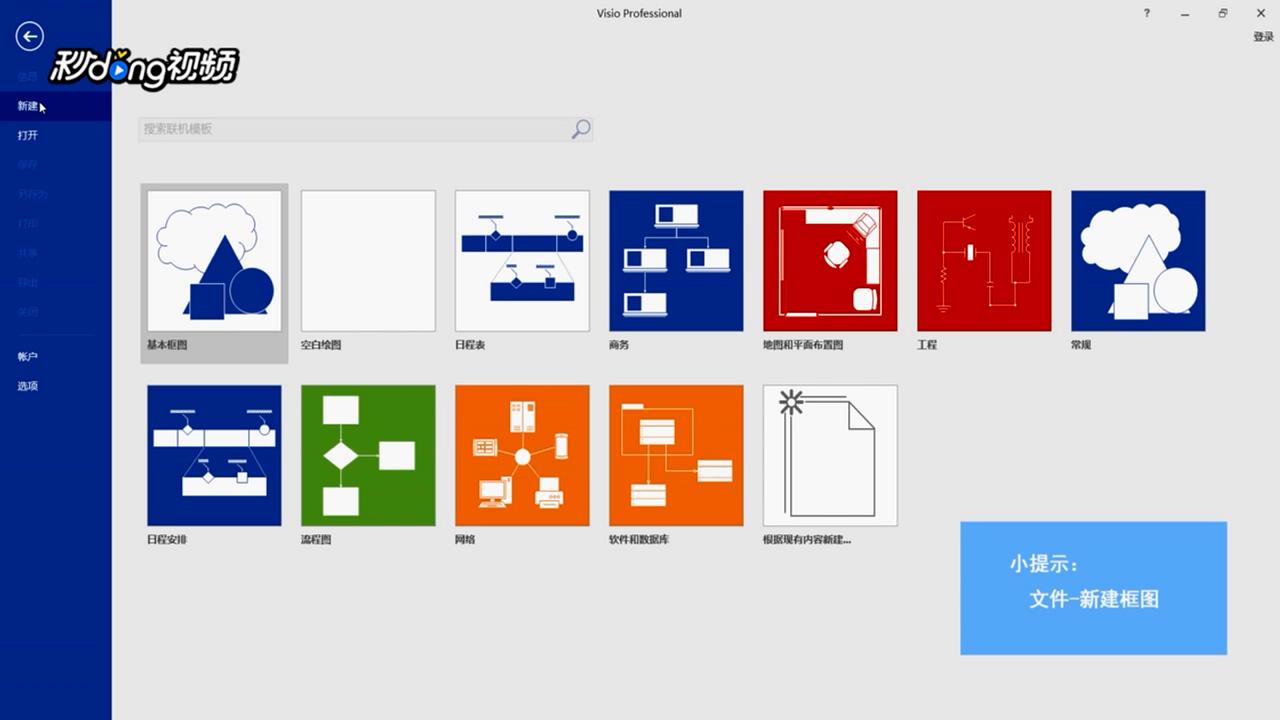1280x720 pixels.
Task: Select the 日程安排 schedule template icon
Action: click(214, 456)
